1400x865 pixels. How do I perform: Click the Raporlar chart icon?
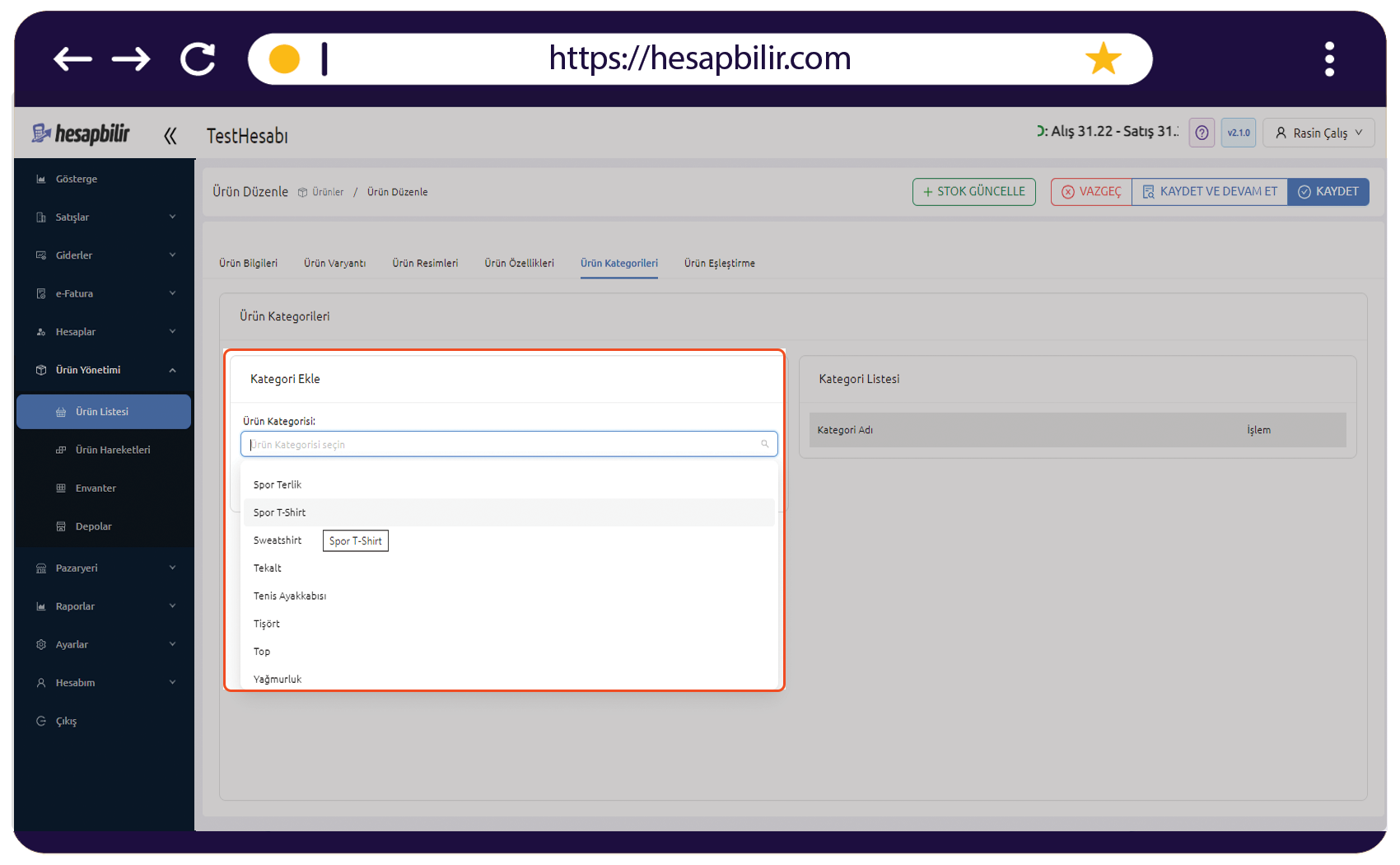point(41,607)
